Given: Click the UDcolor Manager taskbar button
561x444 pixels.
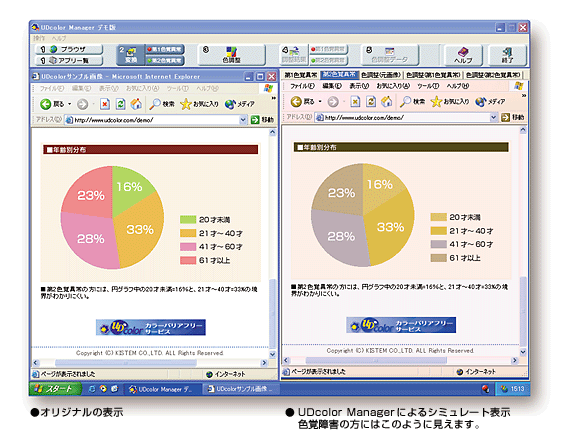Looking at the screenshot, I should point(163,389).
